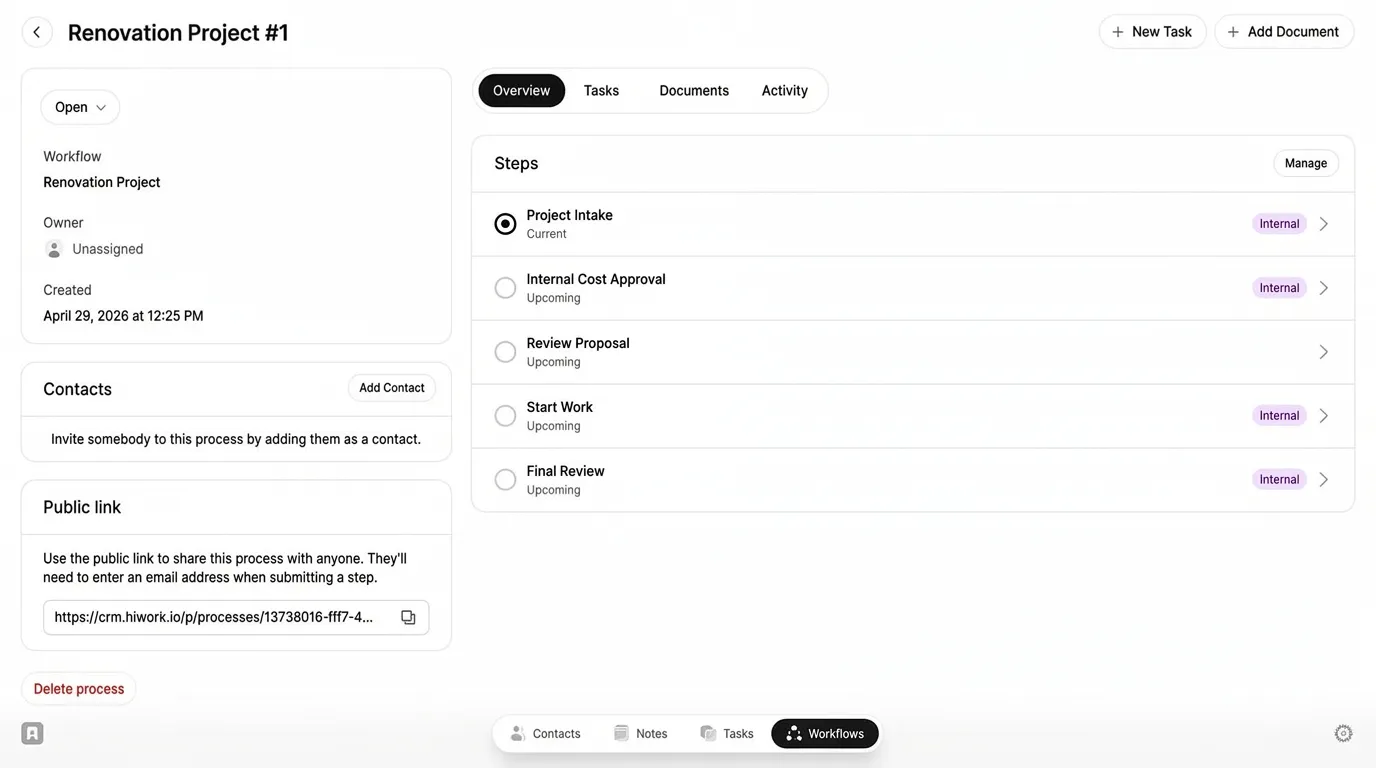The height and width of the screenshot is (768, 1376).
Task: Open settings via the gear icon
Action: [x=1343, y=733]
